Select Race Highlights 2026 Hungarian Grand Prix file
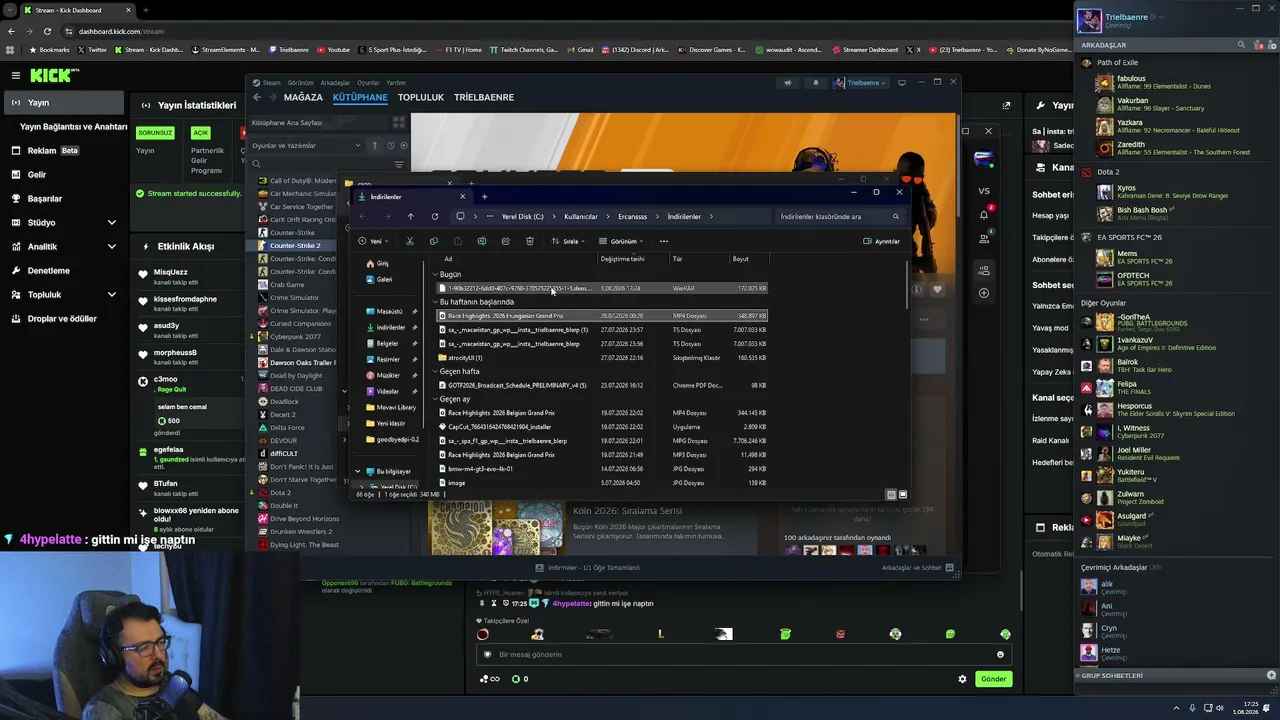Viewport: 1280px width, 720px height. coord(602,316)
